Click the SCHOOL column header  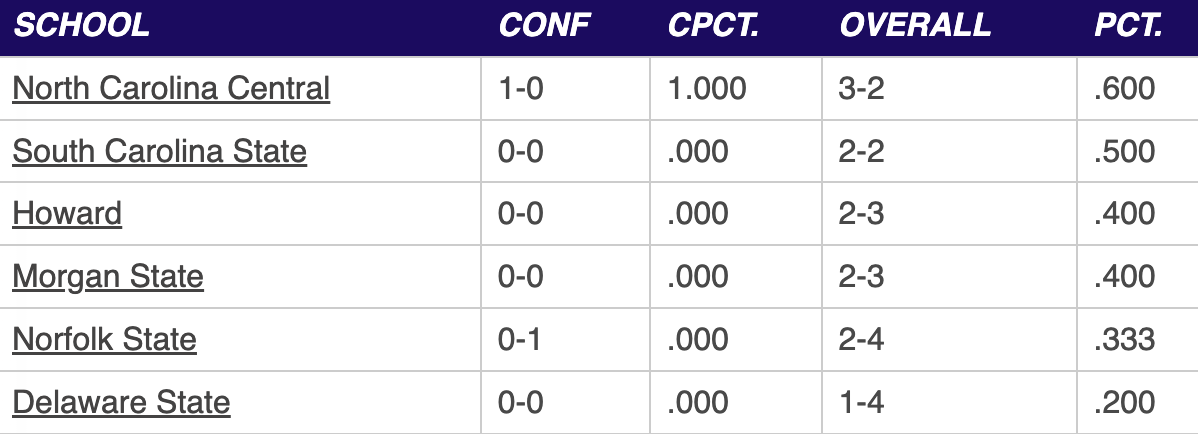[82, 25]
